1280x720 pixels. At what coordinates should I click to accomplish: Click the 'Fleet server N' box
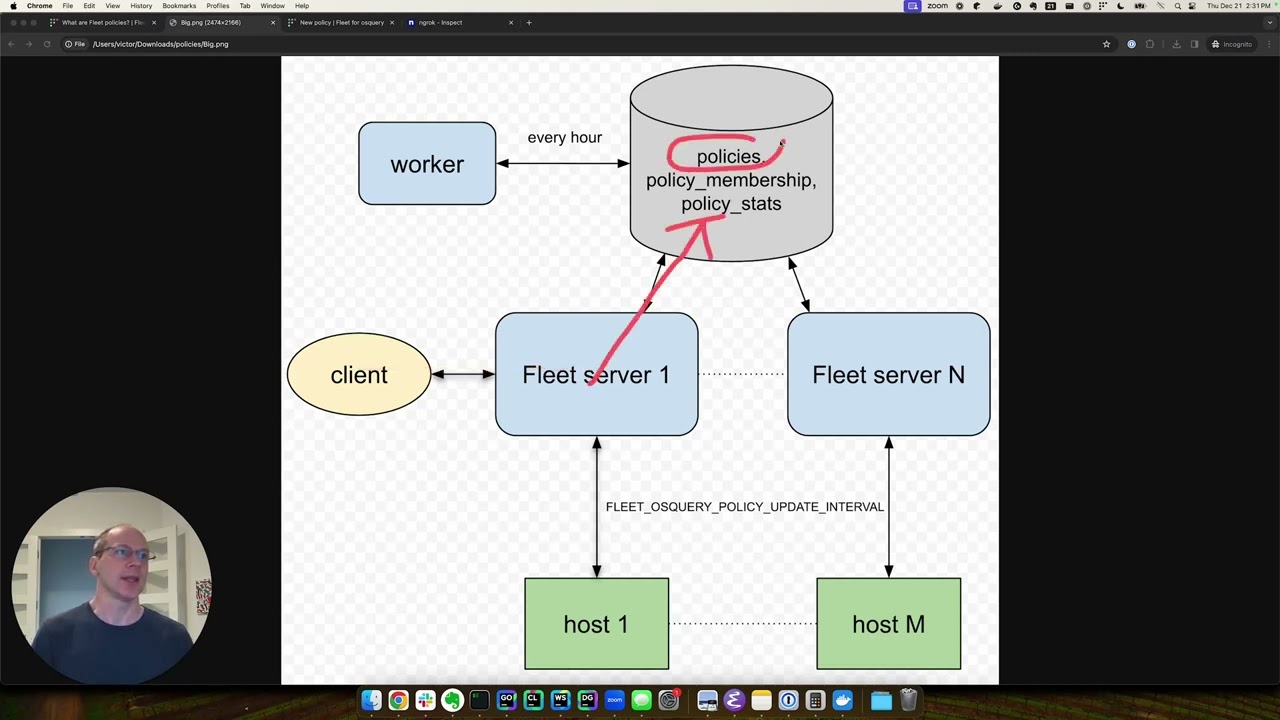pyautogui.click(x=889, y=374)
